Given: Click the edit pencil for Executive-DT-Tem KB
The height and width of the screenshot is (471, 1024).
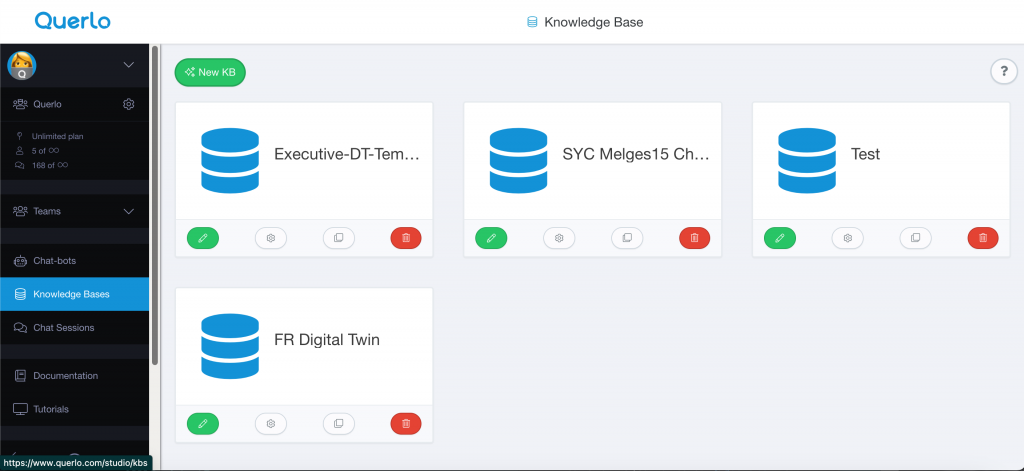Looking at the screenshot, I should click(202, 238).
